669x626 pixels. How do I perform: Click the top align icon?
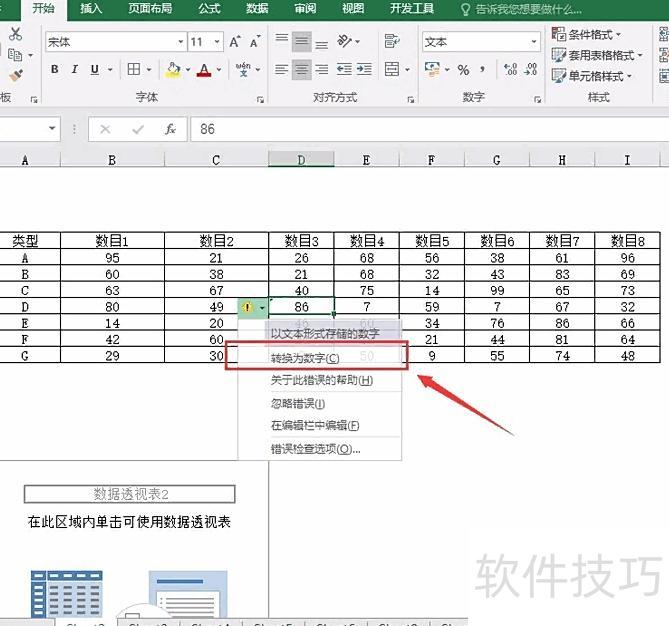pyautogui.click(x=282, y=40)
